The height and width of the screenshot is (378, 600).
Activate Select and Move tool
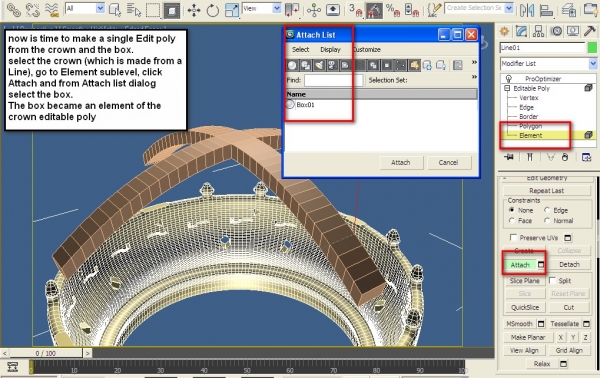[x=194, y=10]
